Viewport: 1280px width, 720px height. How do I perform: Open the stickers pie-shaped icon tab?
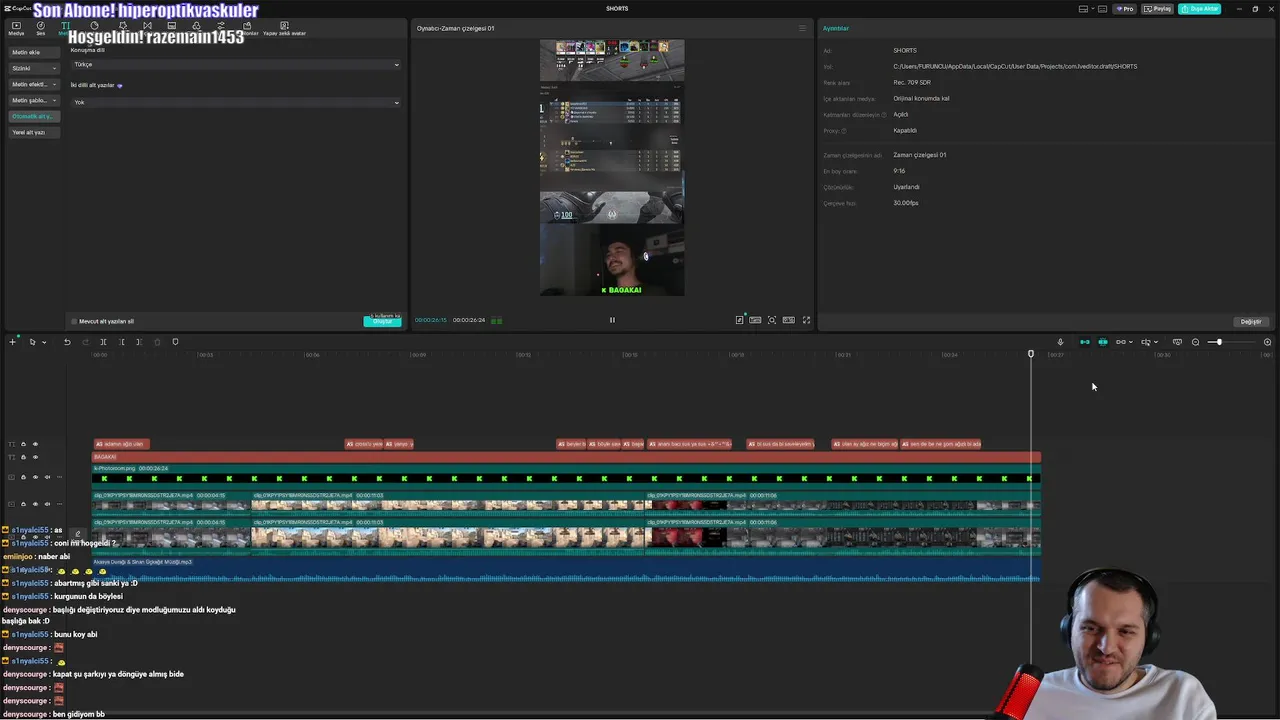95,28
